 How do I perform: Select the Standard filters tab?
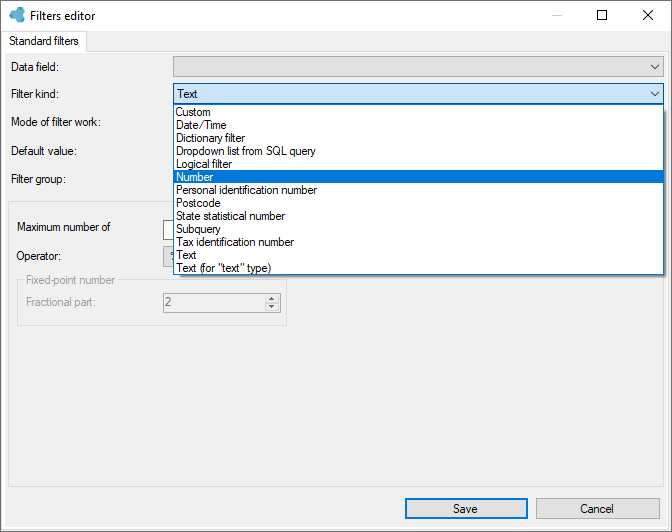(x=44, y=41)
